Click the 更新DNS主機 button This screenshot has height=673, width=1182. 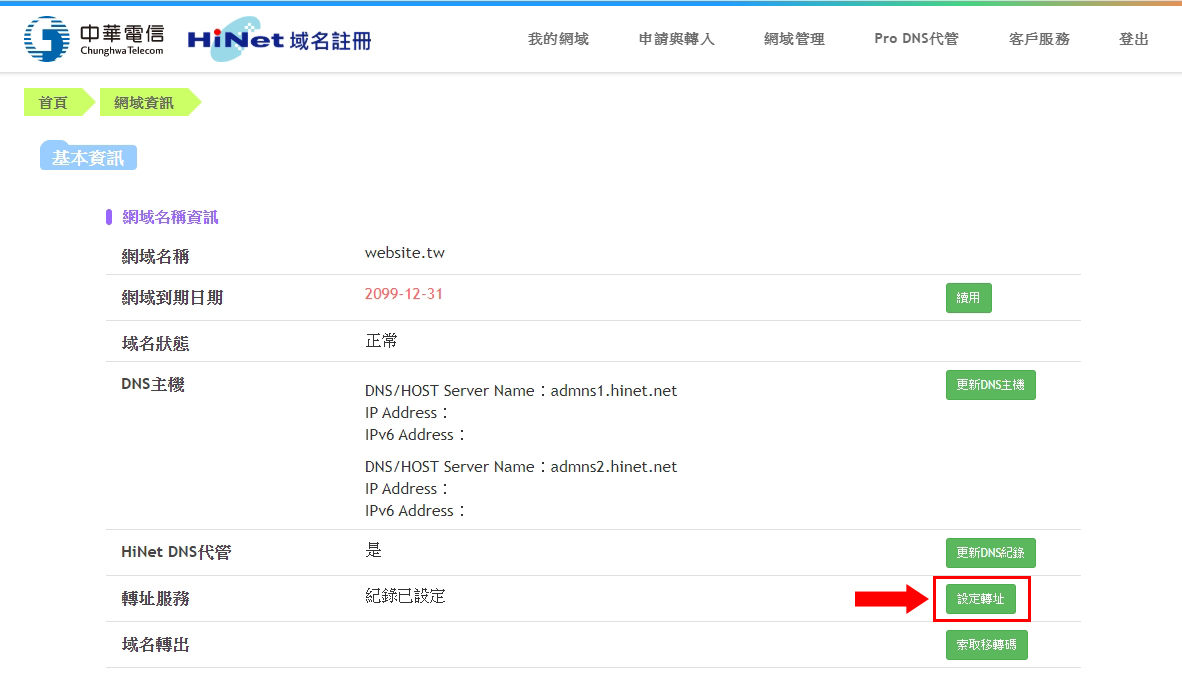tap(990, 385)
